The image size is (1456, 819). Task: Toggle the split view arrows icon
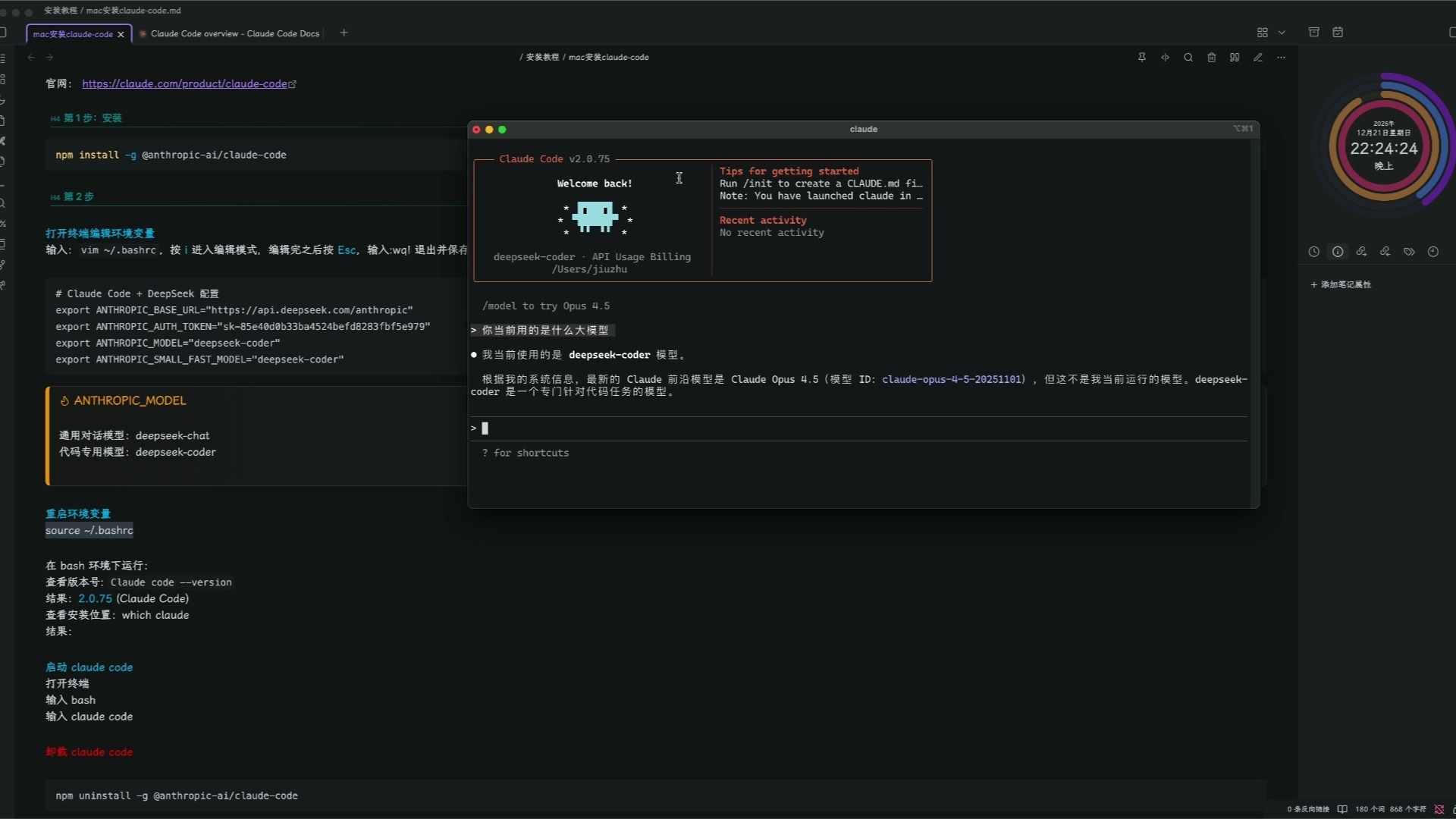pos(1166,58)
